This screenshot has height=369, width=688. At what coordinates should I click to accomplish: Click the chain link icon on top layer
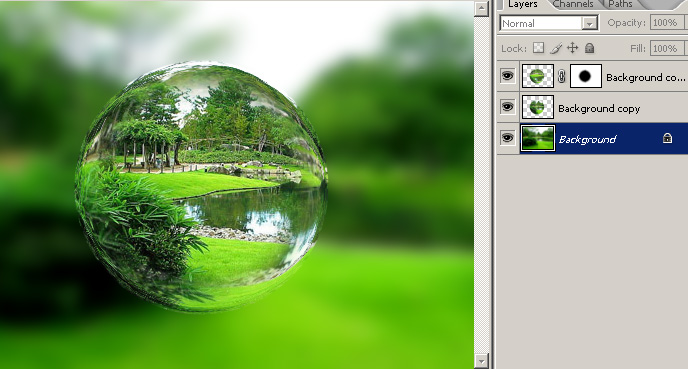[561, 77]
